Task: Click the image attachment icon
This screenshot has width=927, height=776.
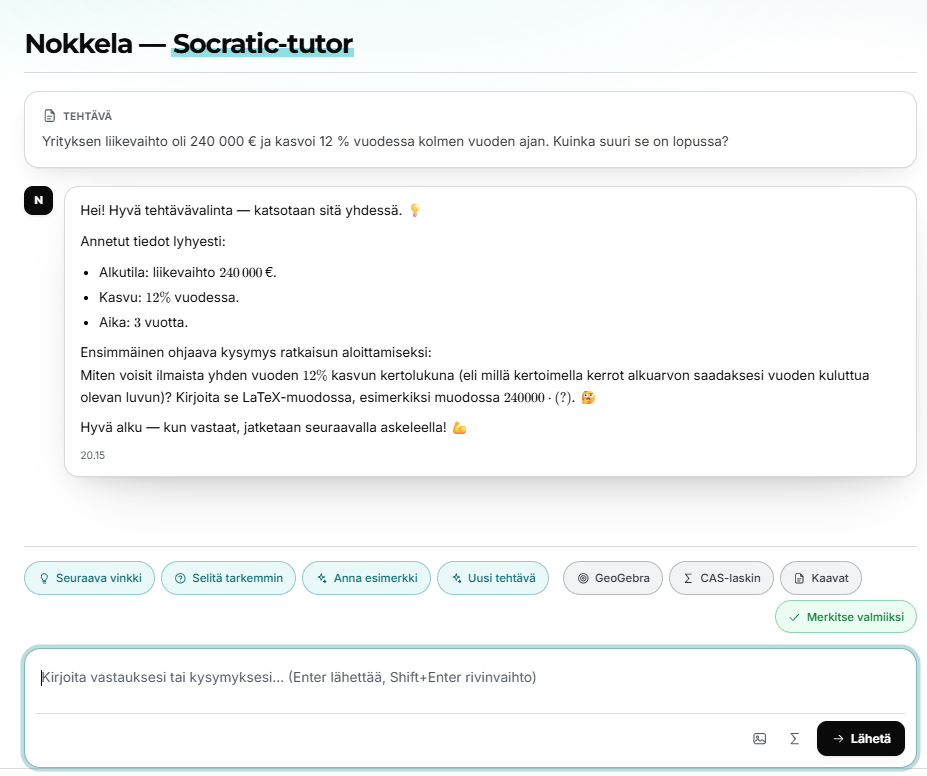Action: [760, 738]
